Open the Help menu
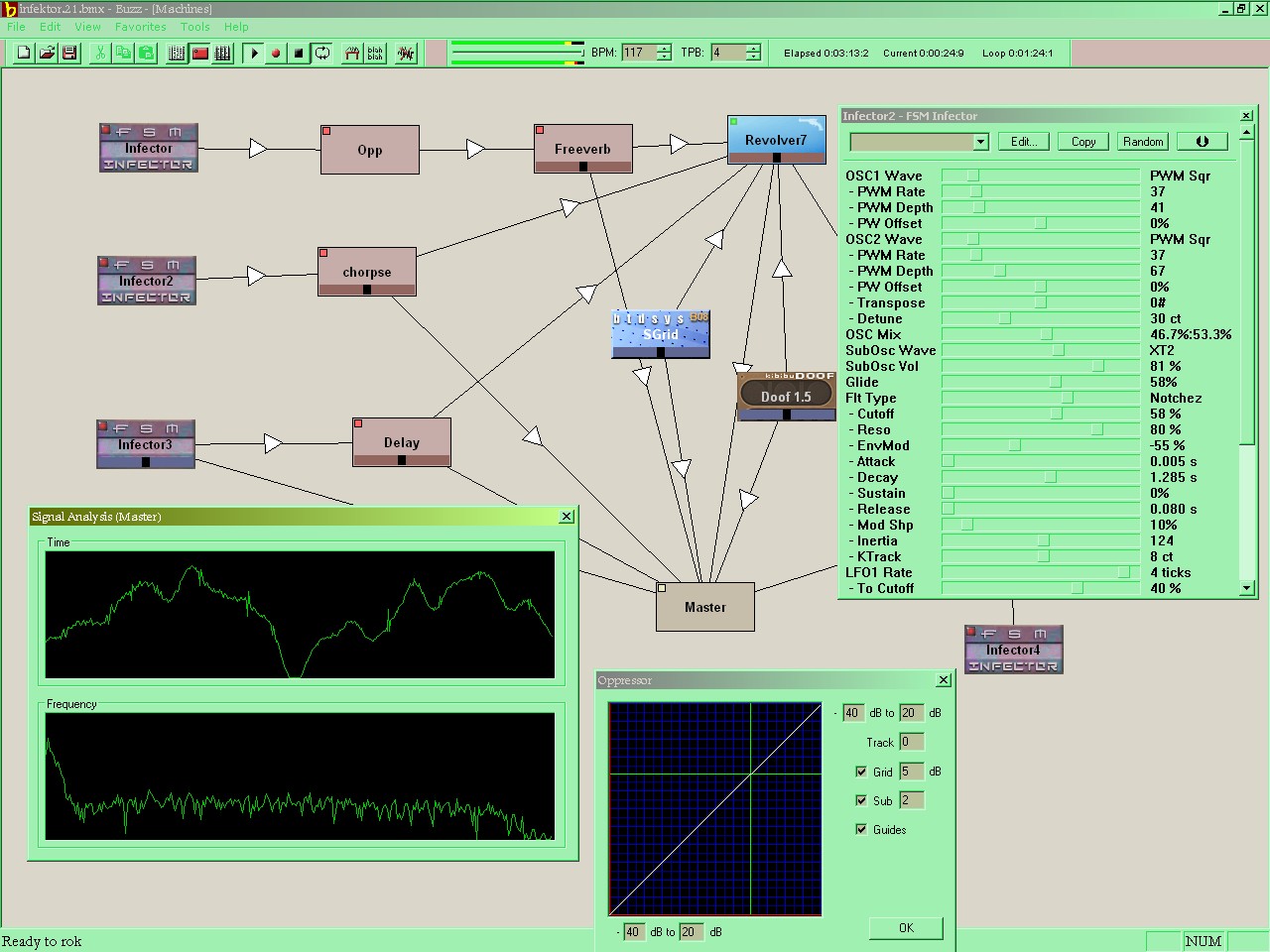This screenshot has height=952, width=1270. click(236, 27)
